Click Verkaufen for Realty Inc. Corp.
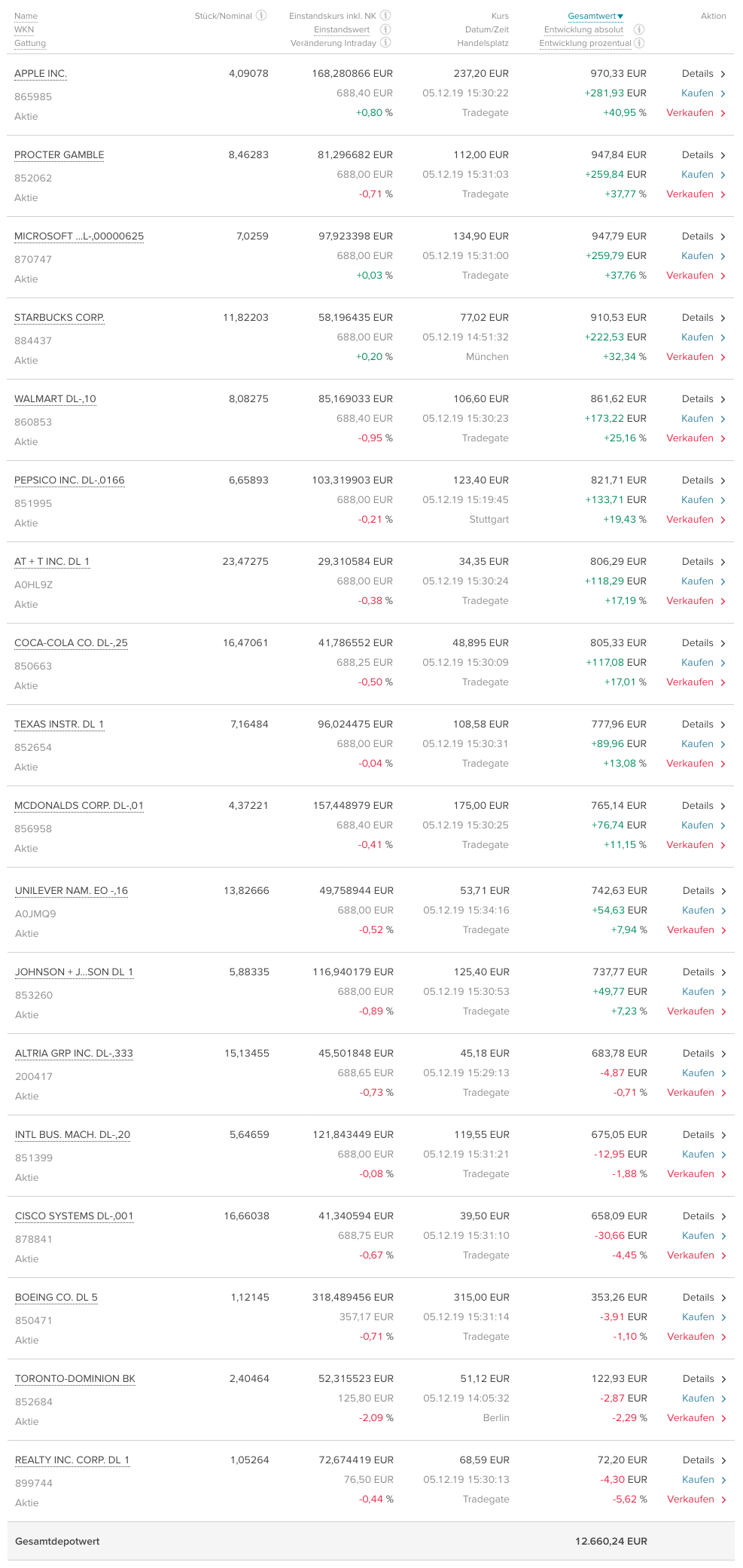This screenshot has width=743, height=1568. point(690,1499)
